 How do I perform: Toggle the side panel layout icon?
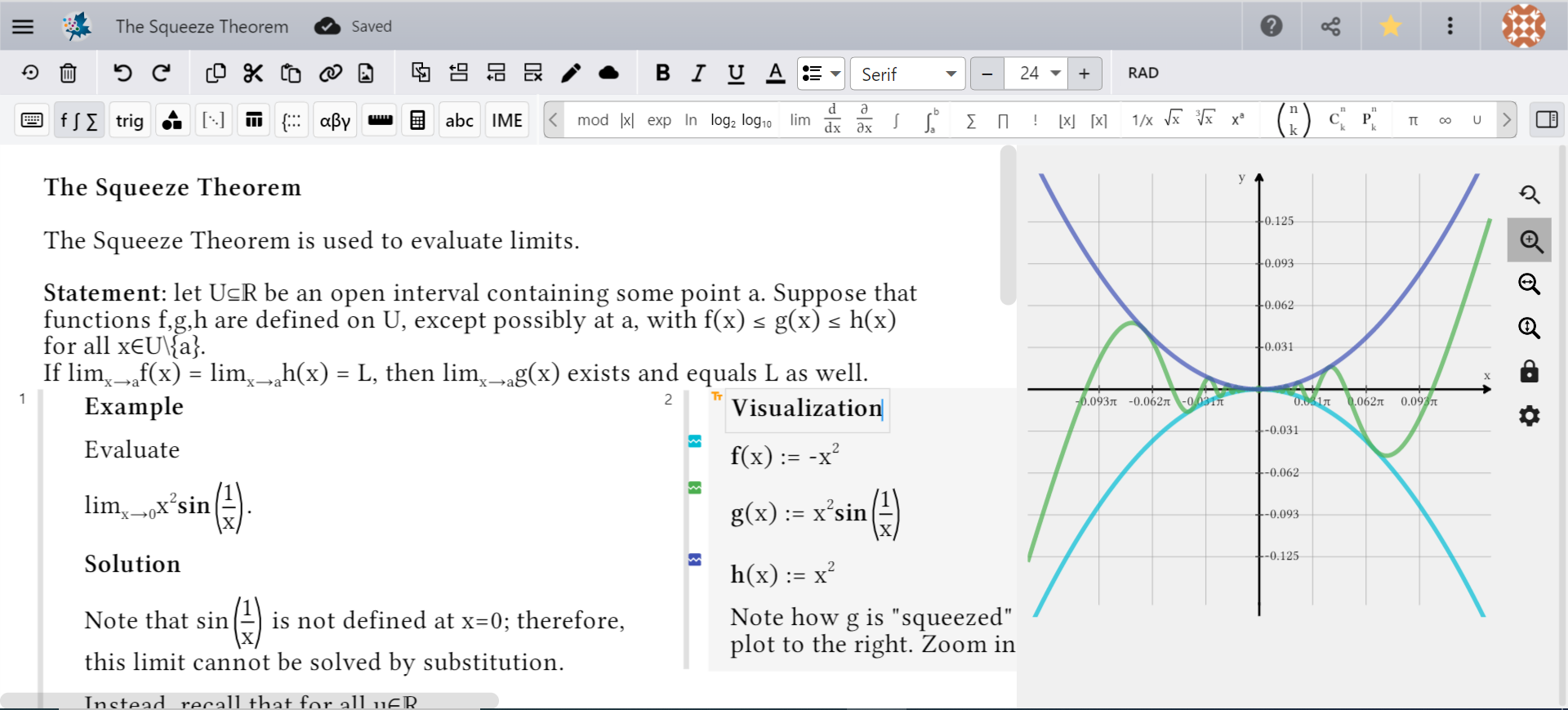(x=1547, y=120)
